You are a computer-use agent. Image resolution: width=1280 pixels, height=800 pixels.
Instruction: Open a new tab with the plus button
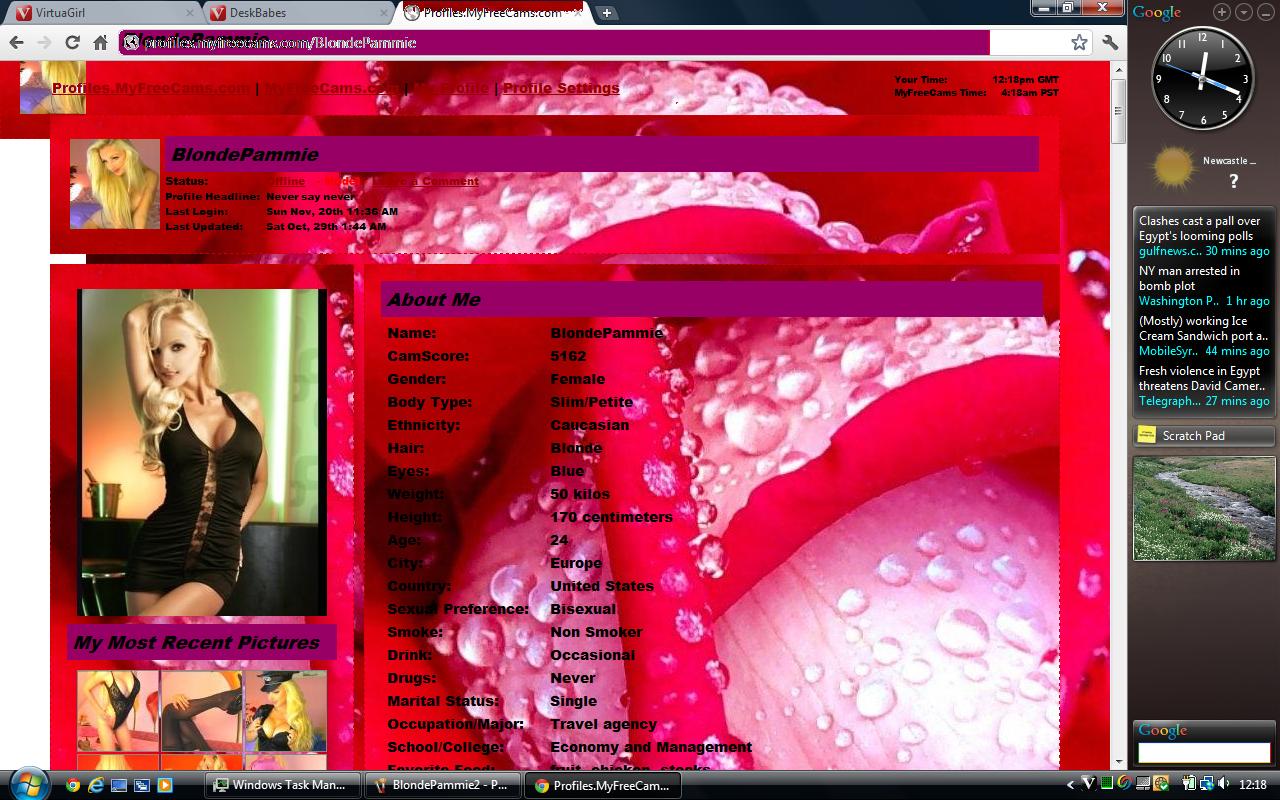(606, 13)
